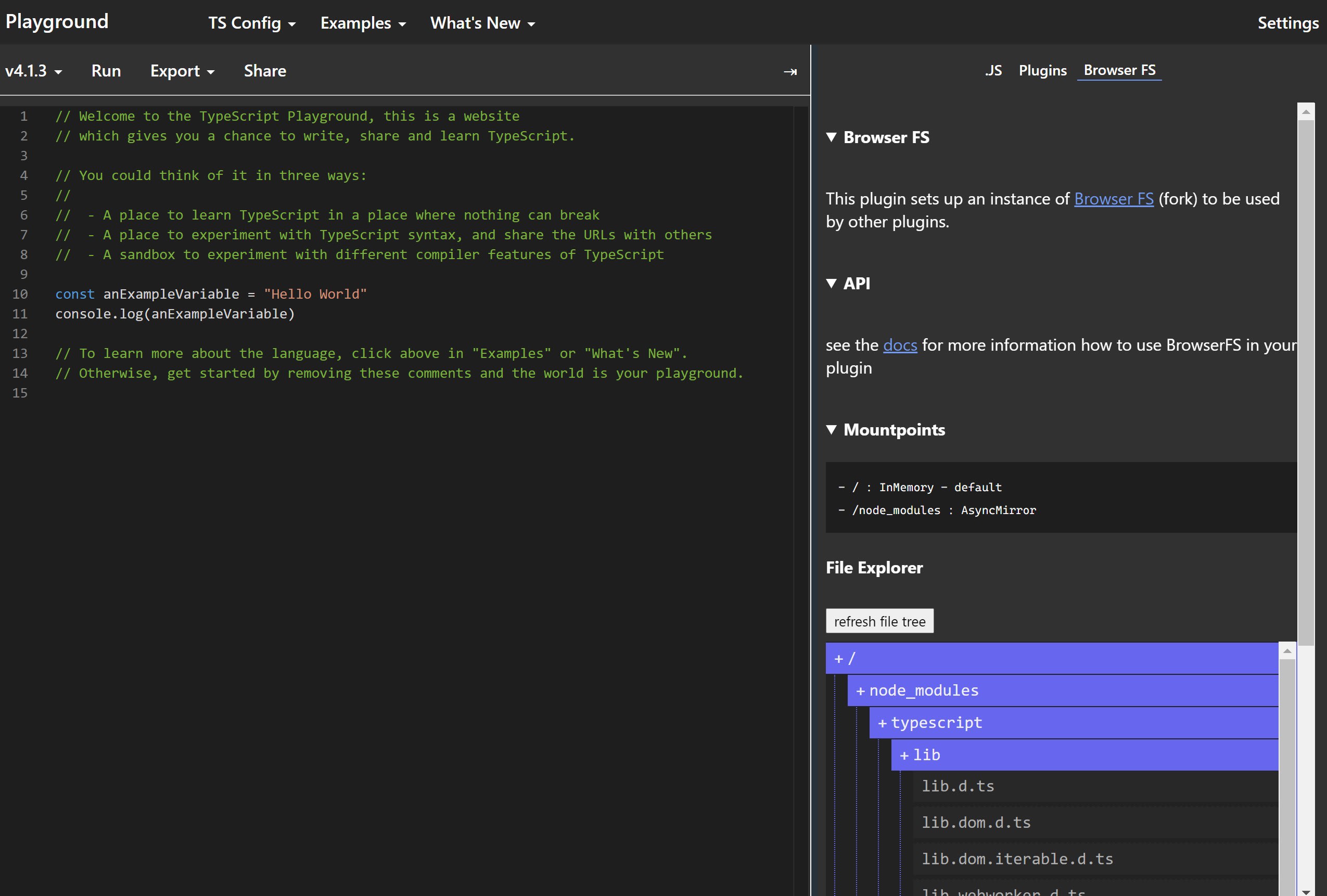Select the lib.dom.d.ts file
The width and height of the screenshot is (1327, 896).
click(x=1095, y=822)
